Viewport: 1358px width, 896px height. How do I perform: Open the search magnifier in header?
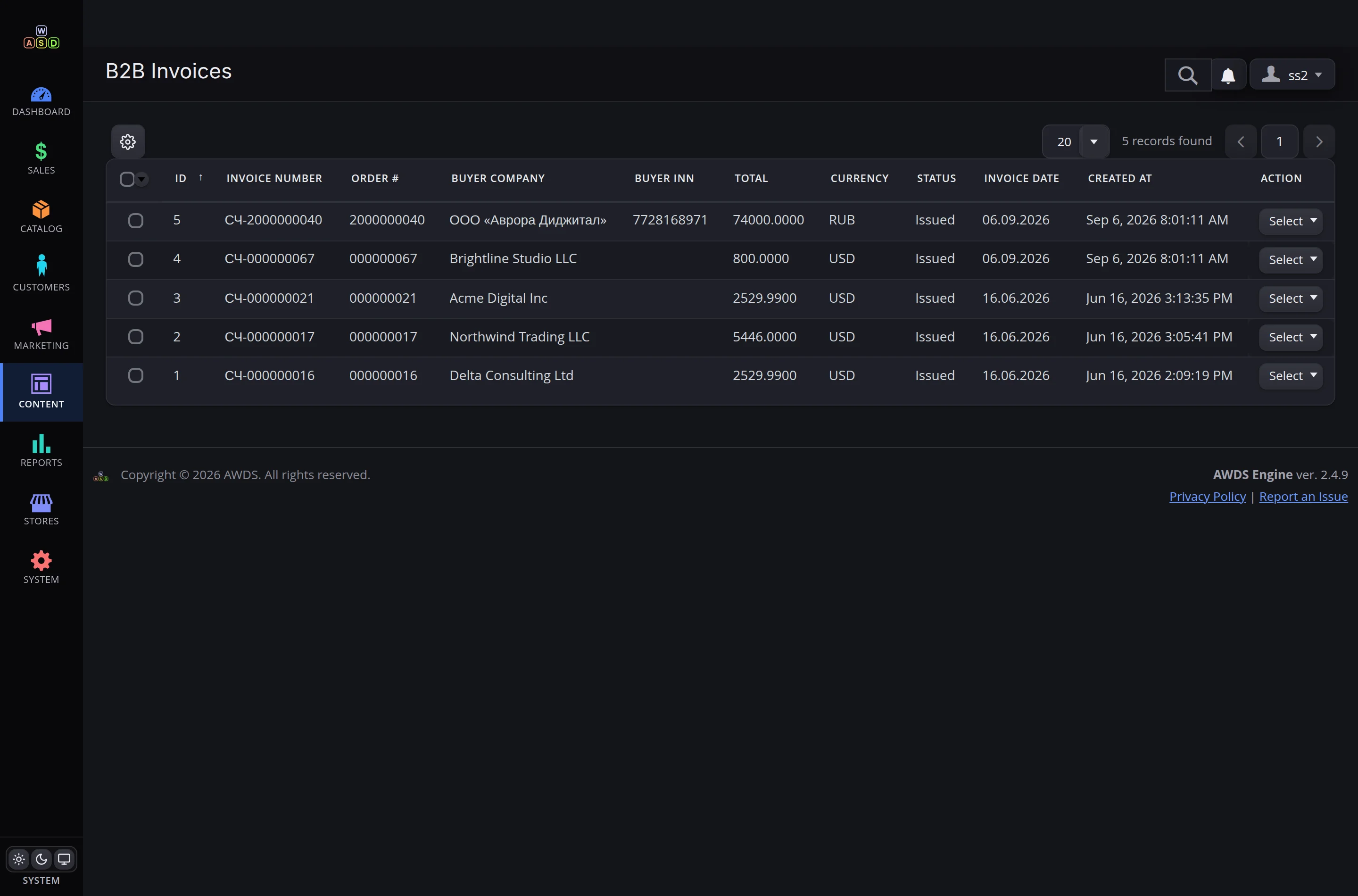tap(1188, 75)
